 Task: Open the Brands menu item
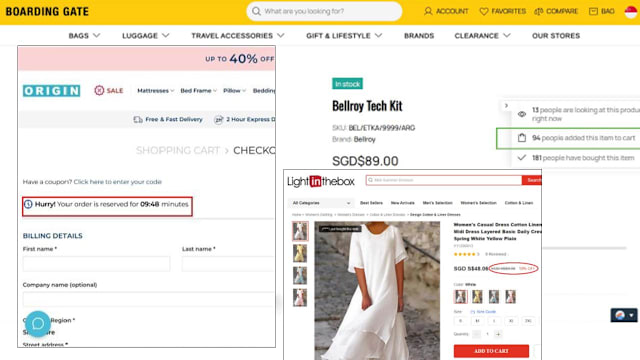(419, 36)
